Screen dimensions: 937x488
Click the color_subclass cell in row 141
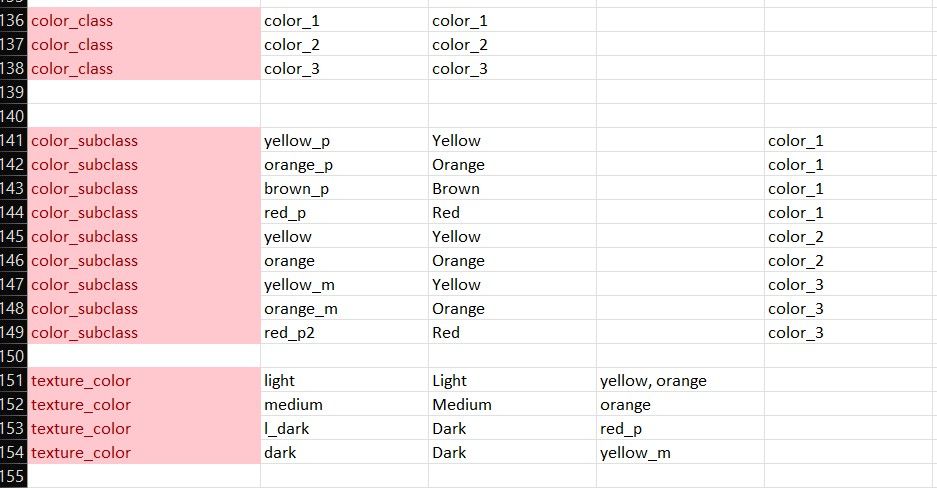point(144,141)
